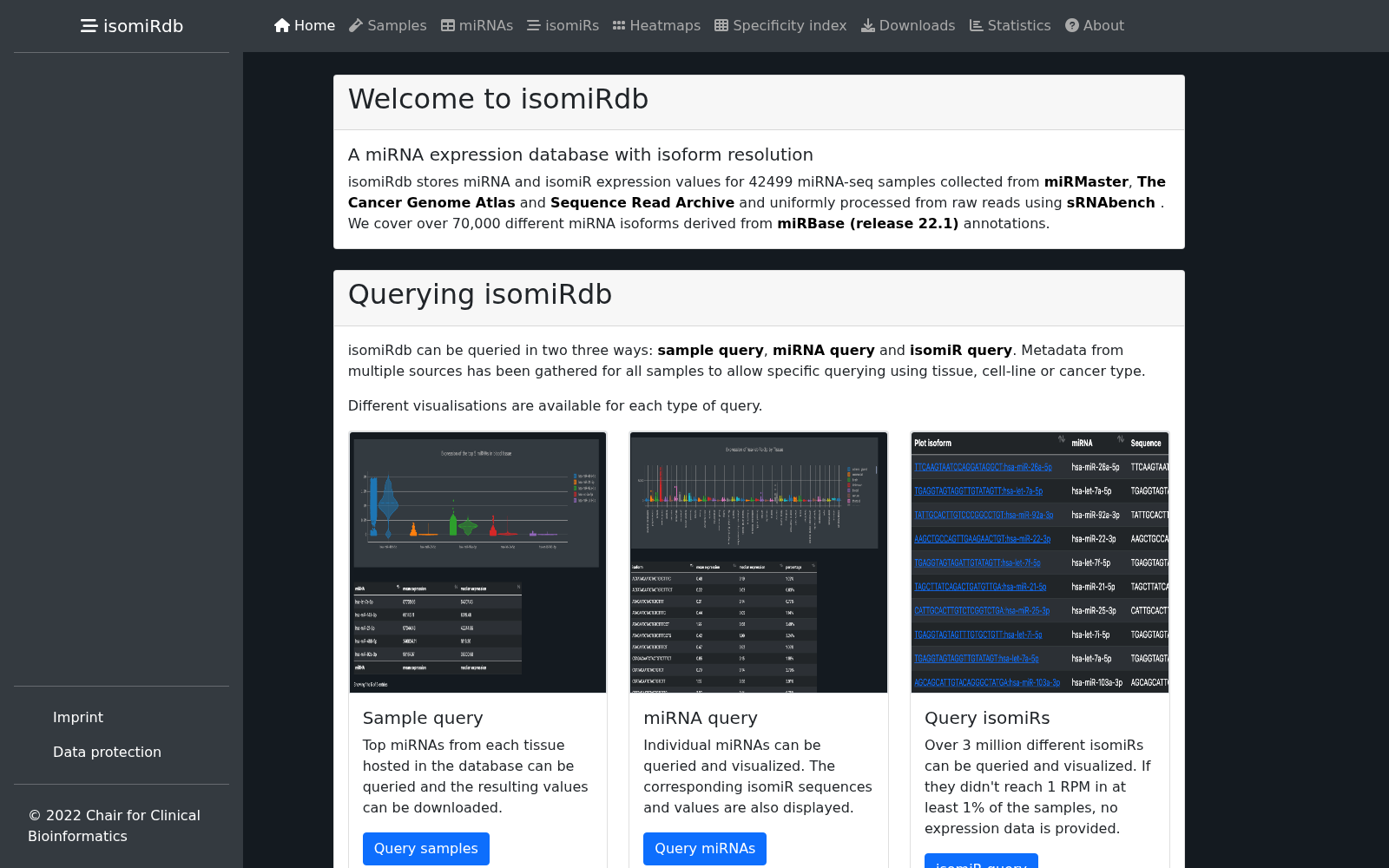The image size is (1389, 868).
Task: Click the Specificity index table icon
Action: (x=721, y=25)
